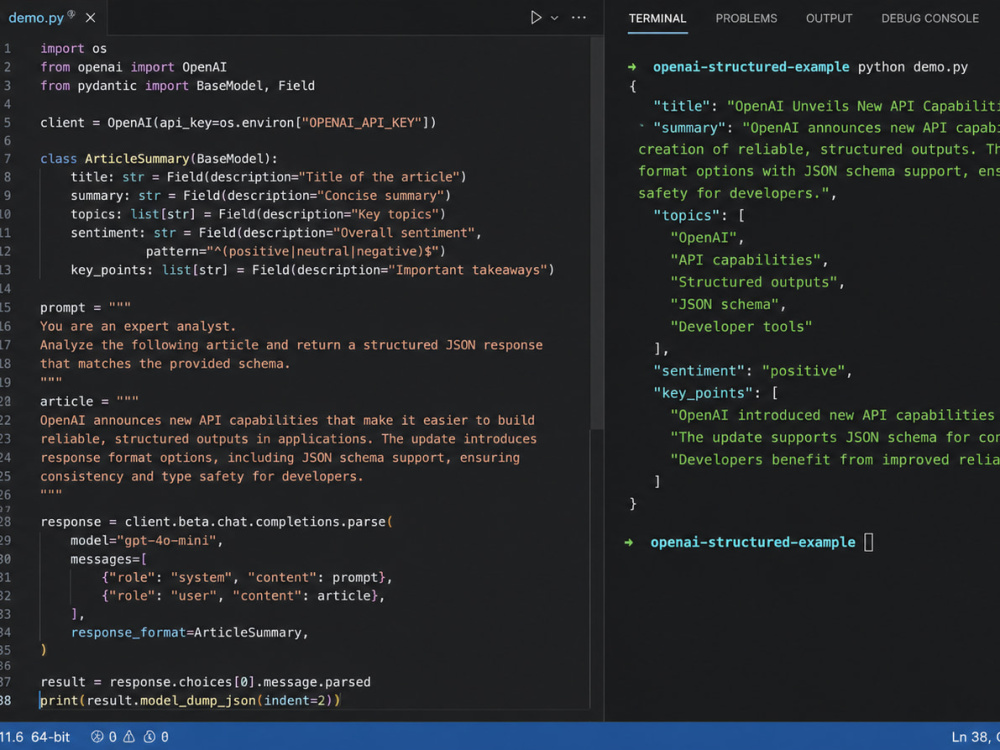Click the 'Key topics' description string
This screenshot has height=750, width=1000.
click(x=395, y=214)
